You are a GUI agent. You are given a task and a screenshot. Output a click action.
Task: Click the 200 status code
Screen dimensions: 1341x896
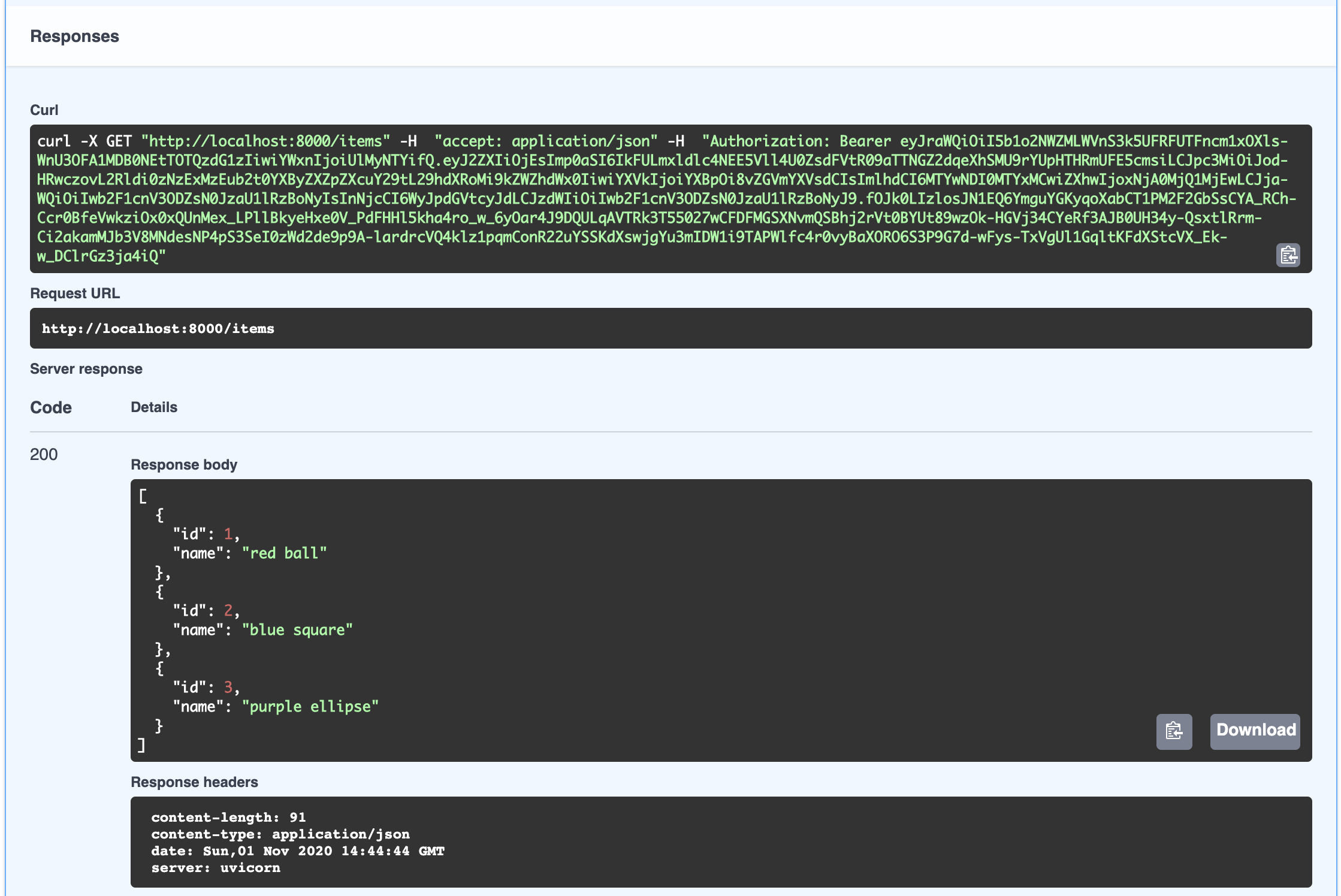(x=44, y=455)
